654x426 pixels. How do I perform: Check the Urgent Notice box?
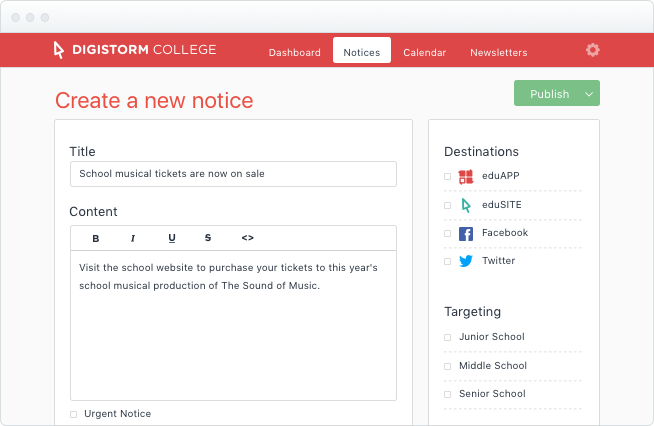click(x=73, y=414)
